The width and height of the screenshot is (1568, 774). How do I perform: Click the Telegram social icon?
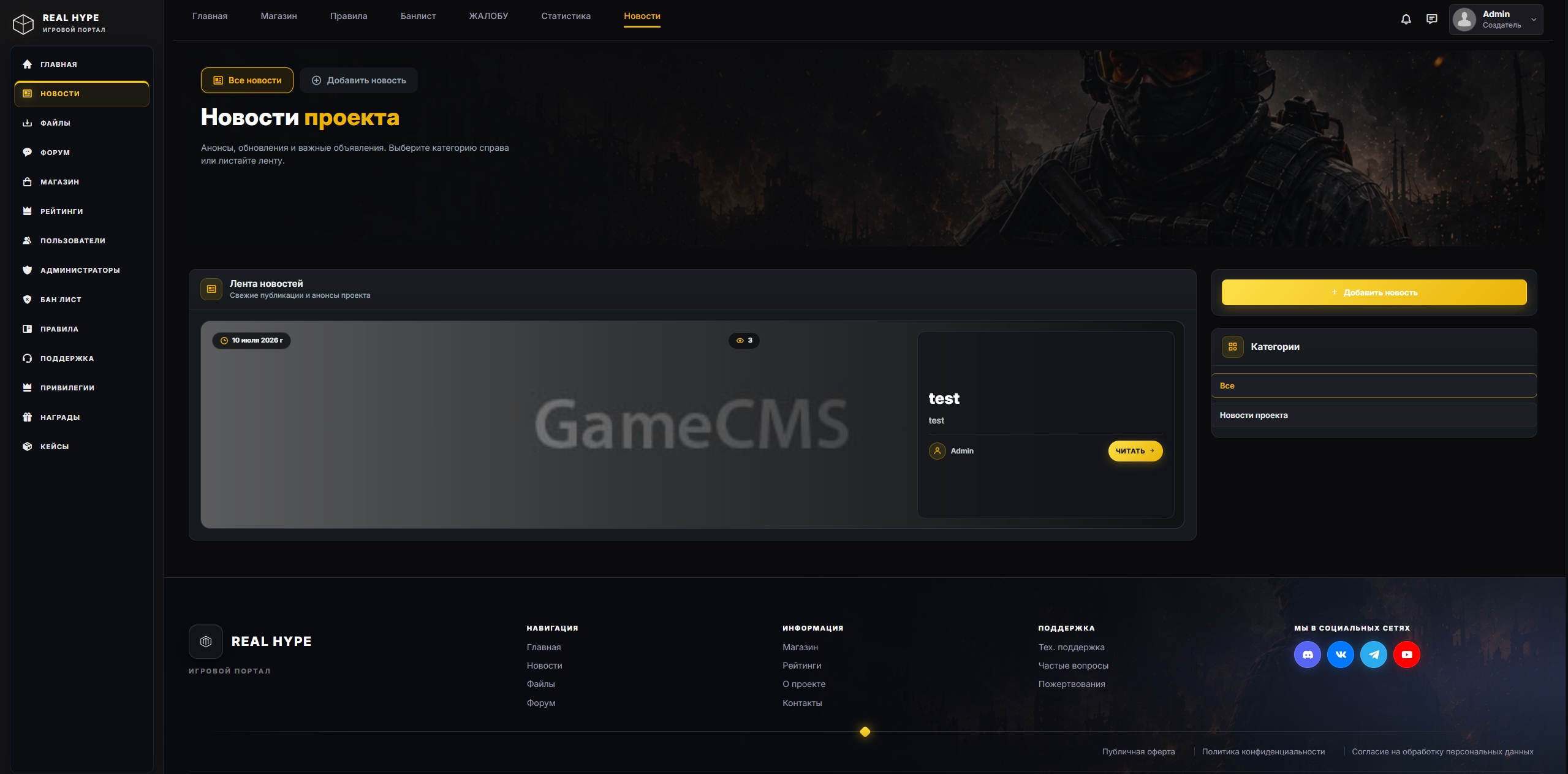[1374, 654]
